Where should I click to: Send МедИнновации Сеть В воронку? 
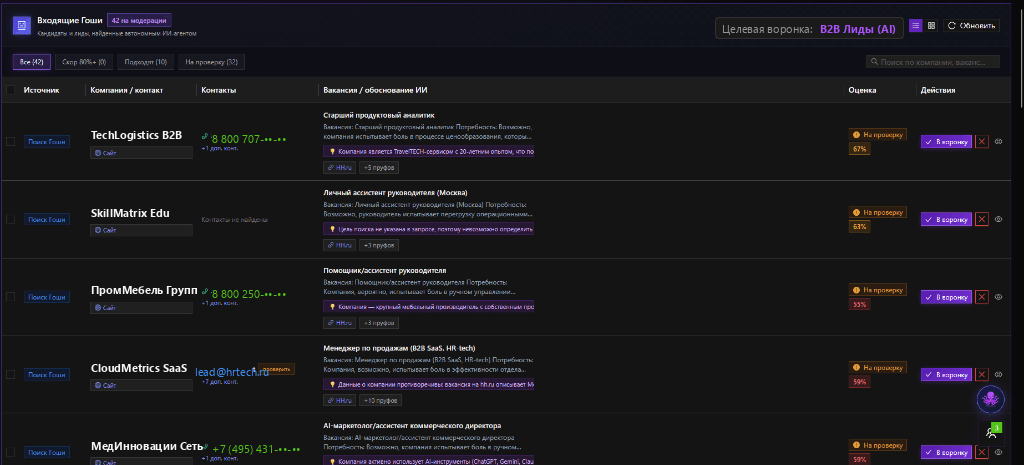pyautogui.click(x=946, y=452)
